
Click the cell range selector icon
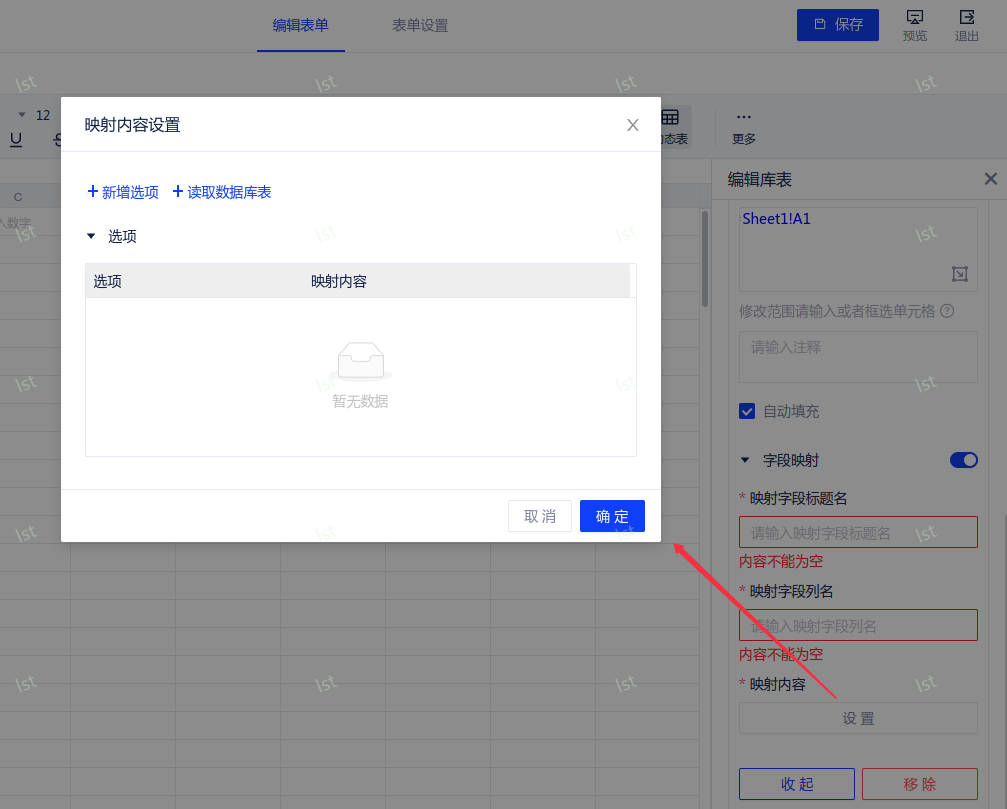coord(959,274)
